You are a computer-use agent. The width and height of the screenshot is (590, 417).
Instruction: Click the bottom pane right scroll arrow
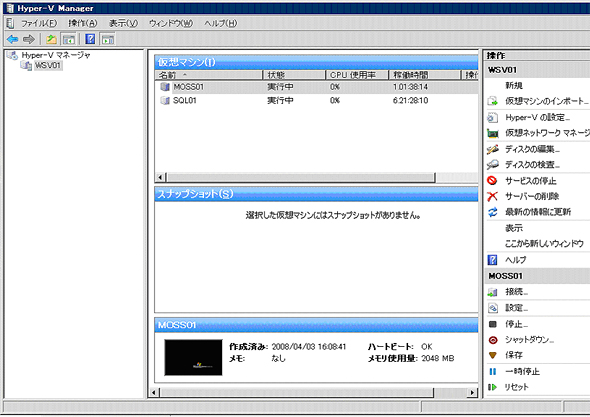(472, 393)
